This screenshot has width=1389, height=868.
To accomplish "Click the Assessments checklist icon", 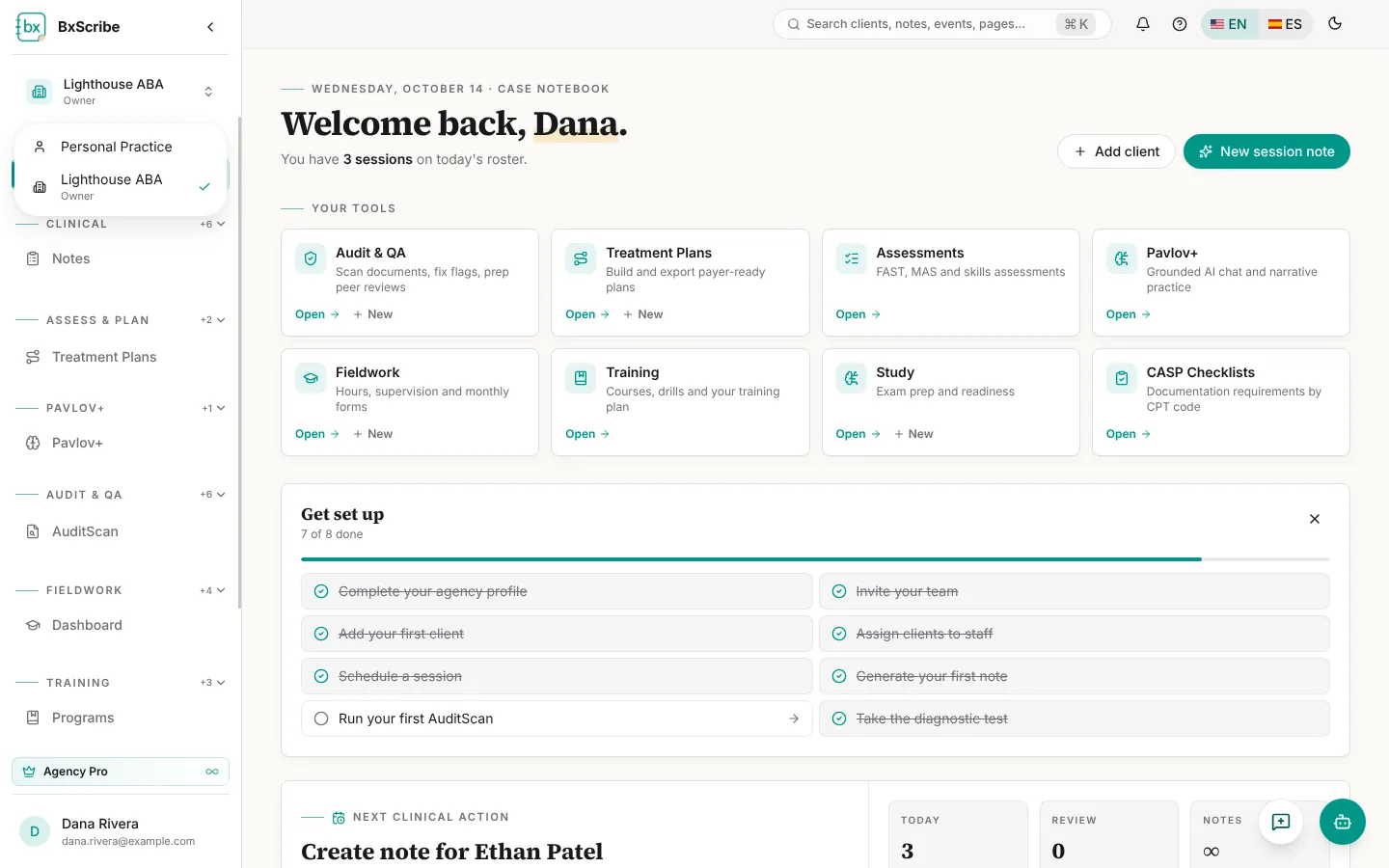I will (852, 258).
